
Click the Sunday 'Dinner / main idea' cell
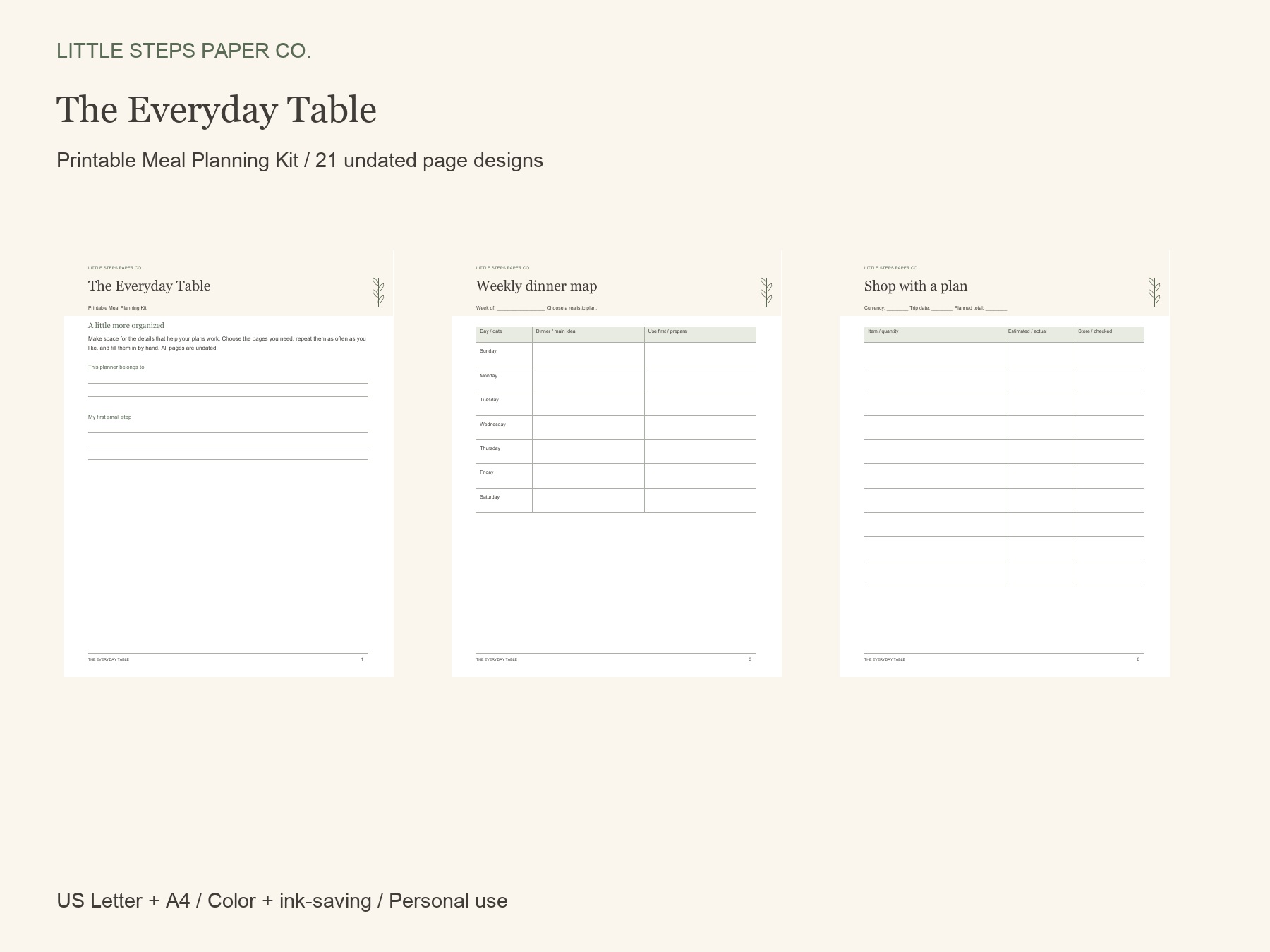(588, 355)
